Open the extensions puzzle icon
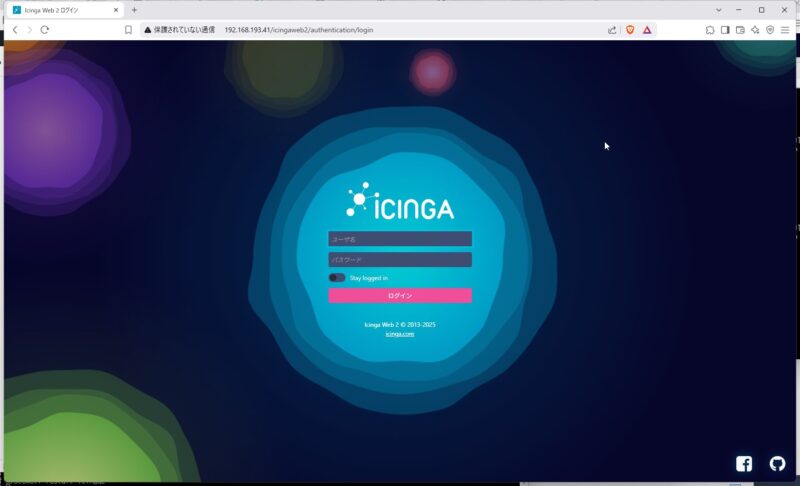Image resolution: width=800 pixels, height=486 pixels. click(710, 30)
